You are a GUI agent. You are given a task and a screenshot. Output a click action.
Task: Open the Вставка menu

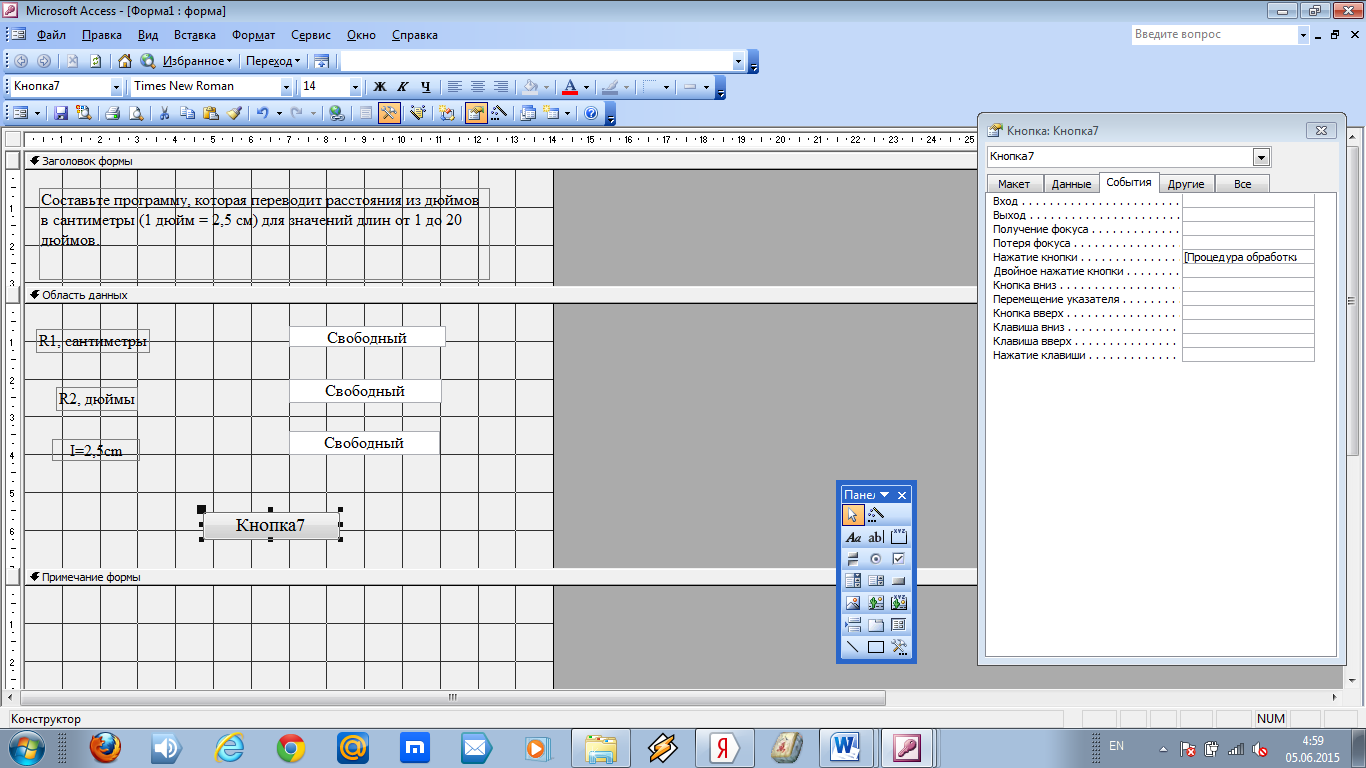pos(194,35)
